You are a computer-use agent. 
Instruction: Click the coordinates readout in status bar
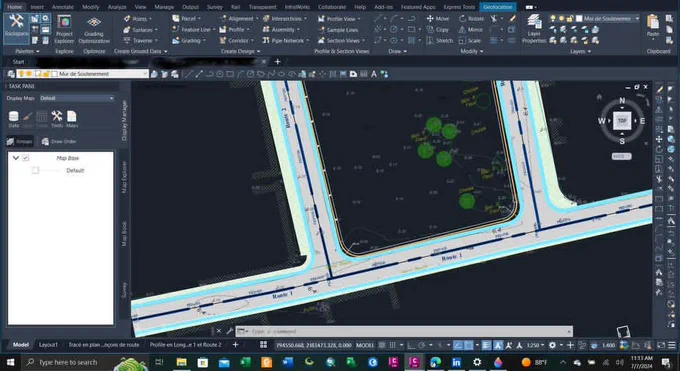pyautogui.click(x=314, y=345)
